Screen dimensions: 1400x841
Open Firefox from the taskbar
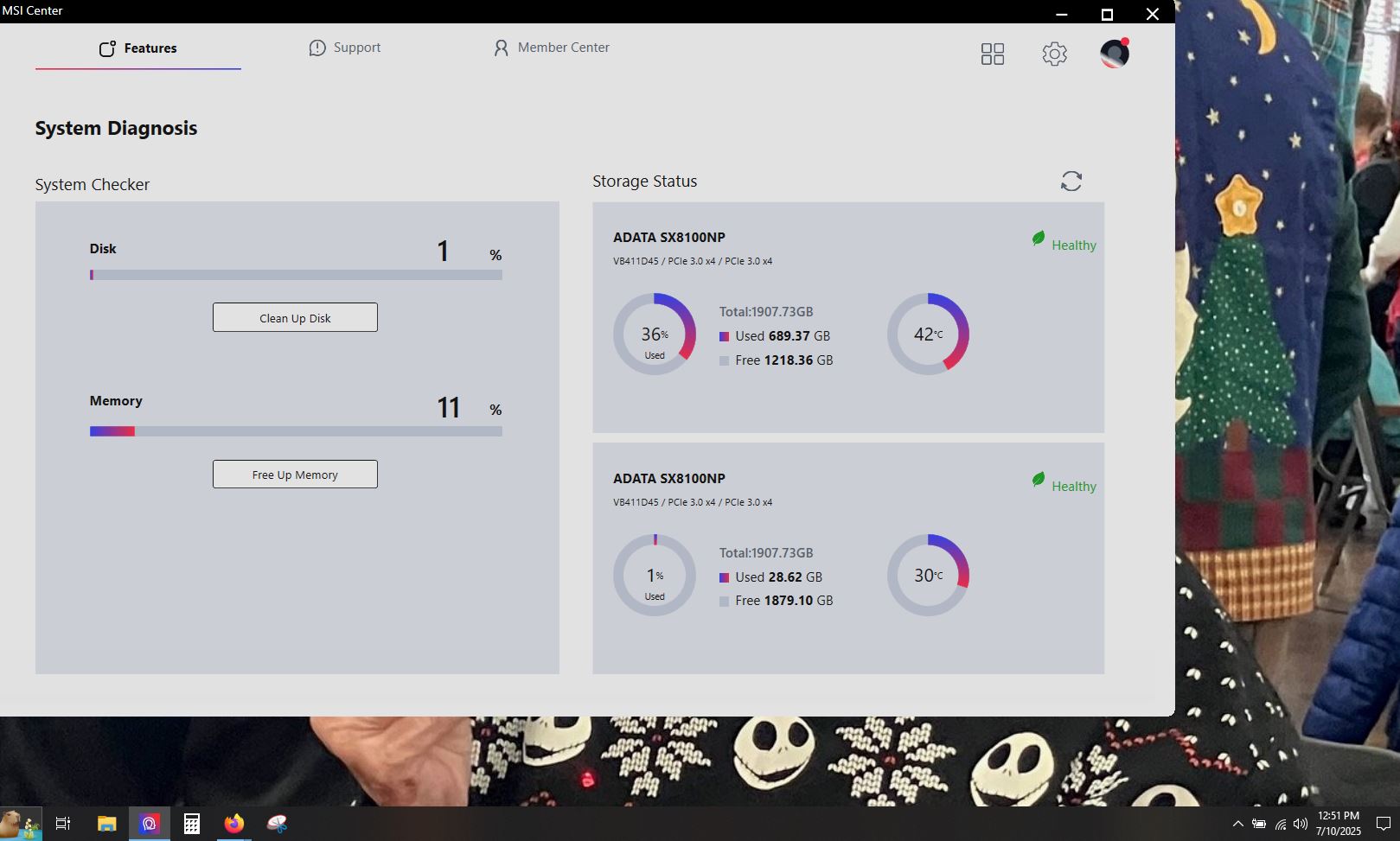[x=234, y=824]
